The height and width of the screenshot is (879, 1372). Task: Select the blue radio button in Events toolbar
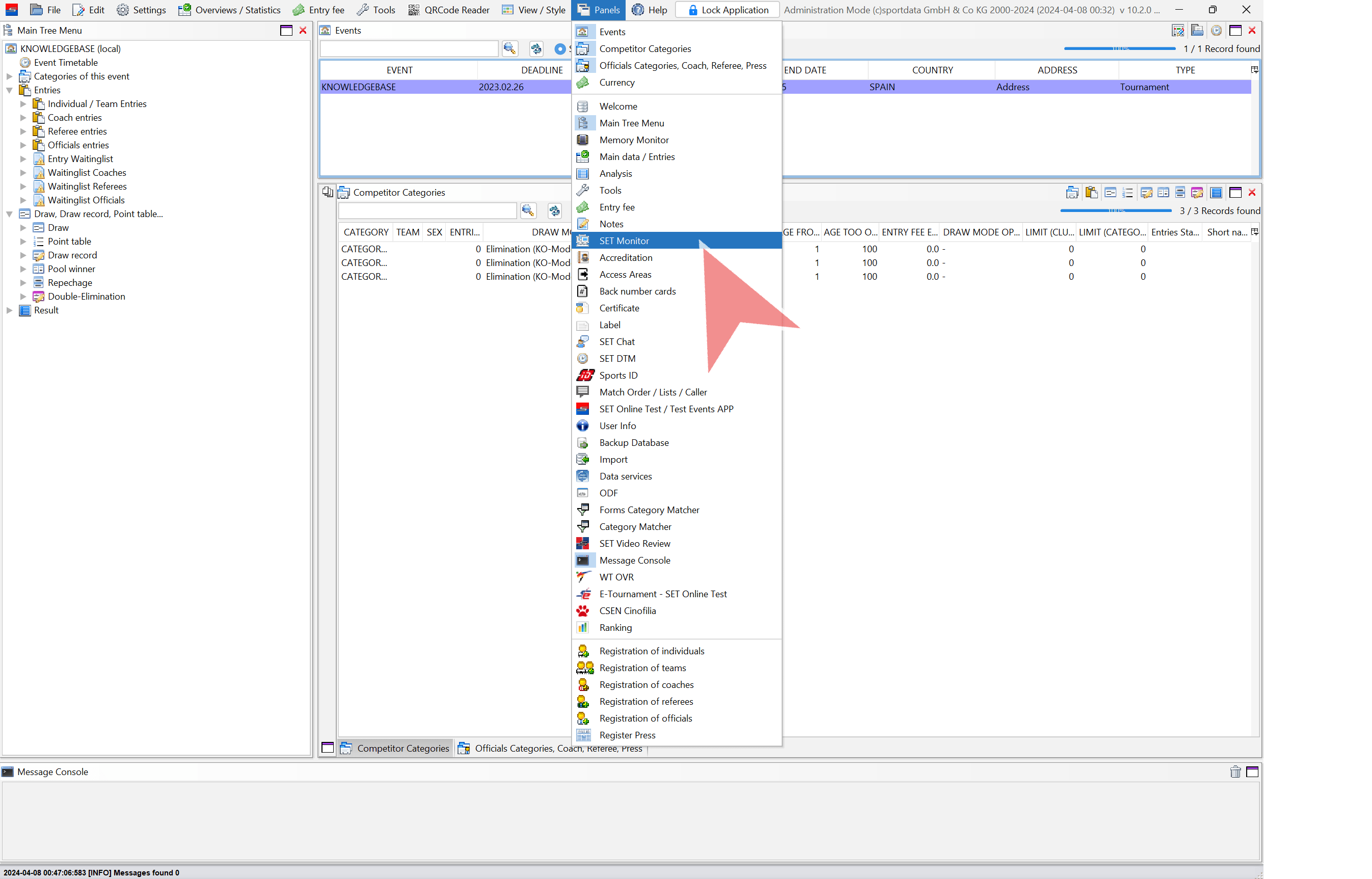coord(560,49)
